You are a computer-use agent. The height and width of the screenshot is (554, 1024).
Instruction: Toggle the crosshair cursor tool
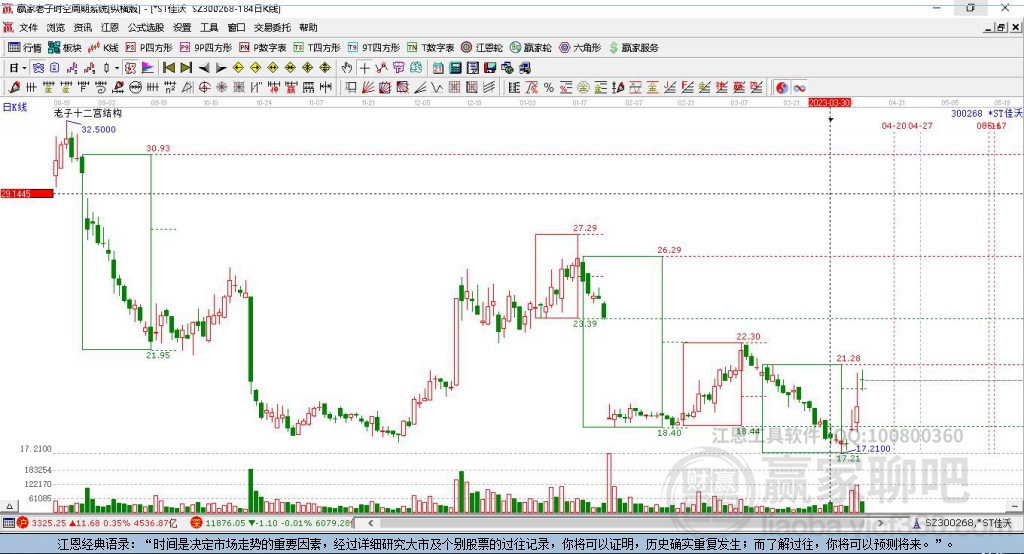click(x=364, y=67)
